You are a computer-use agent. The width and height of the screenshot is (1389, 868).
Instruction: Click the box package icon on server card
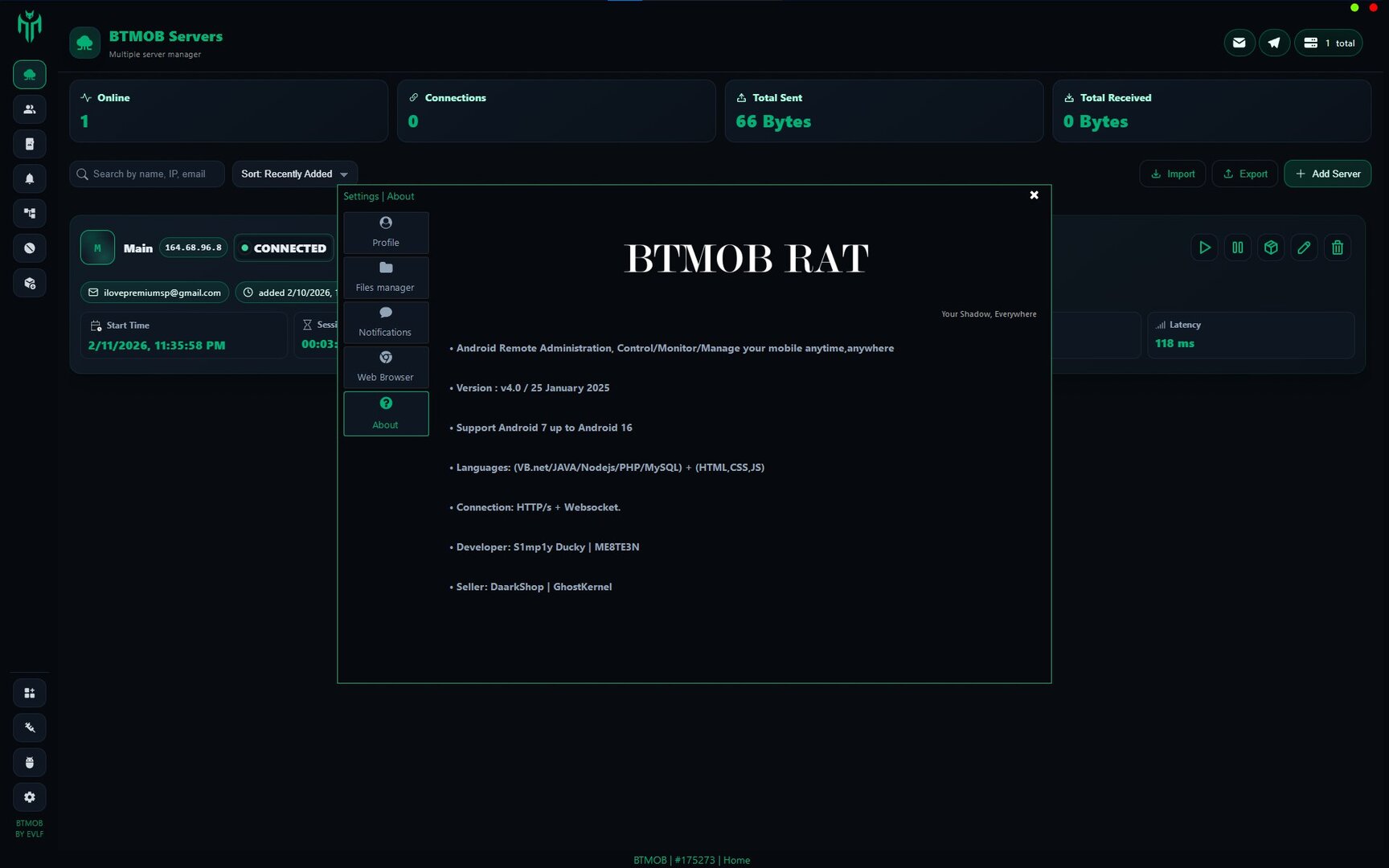(x=1271, y=248)
